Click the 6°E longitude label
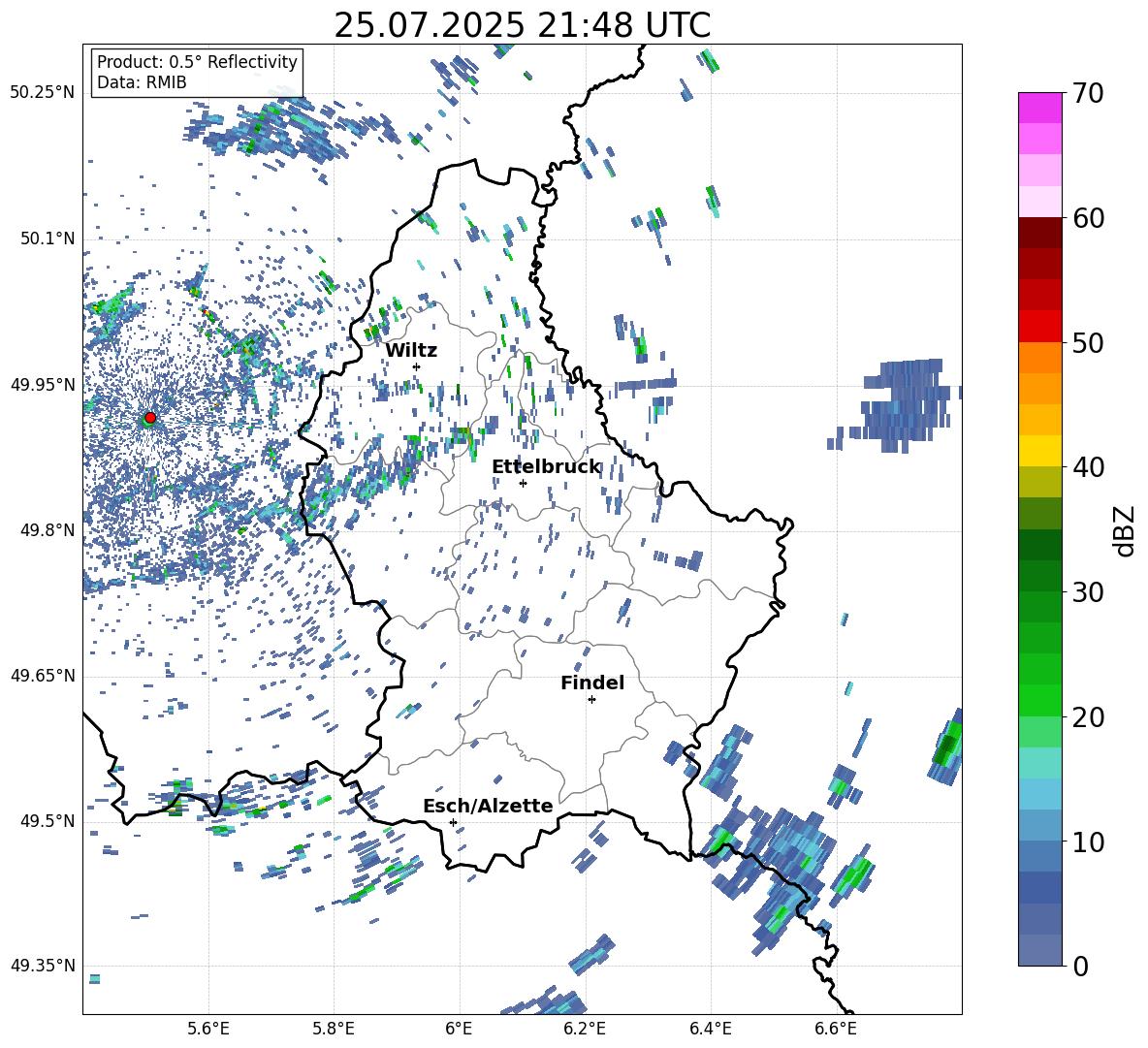This screenshot has height=1048, width=1148. [459, 1029]
